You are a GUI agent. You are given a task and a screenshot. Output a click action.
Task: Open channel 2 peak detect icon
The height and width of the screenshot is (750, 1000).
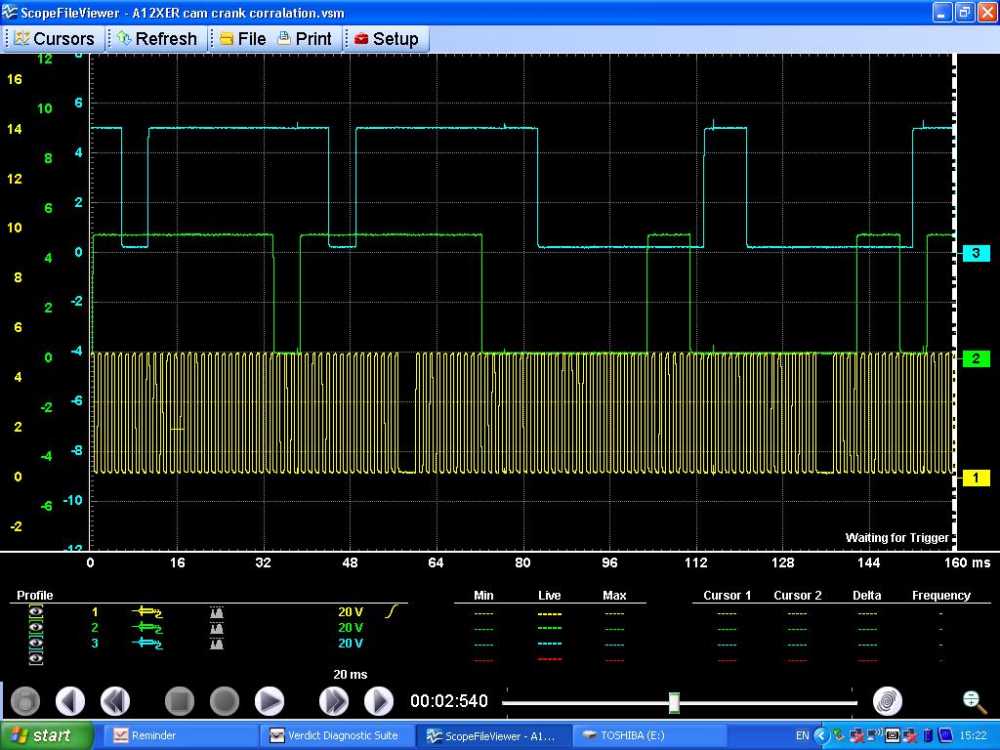(217, 627)
